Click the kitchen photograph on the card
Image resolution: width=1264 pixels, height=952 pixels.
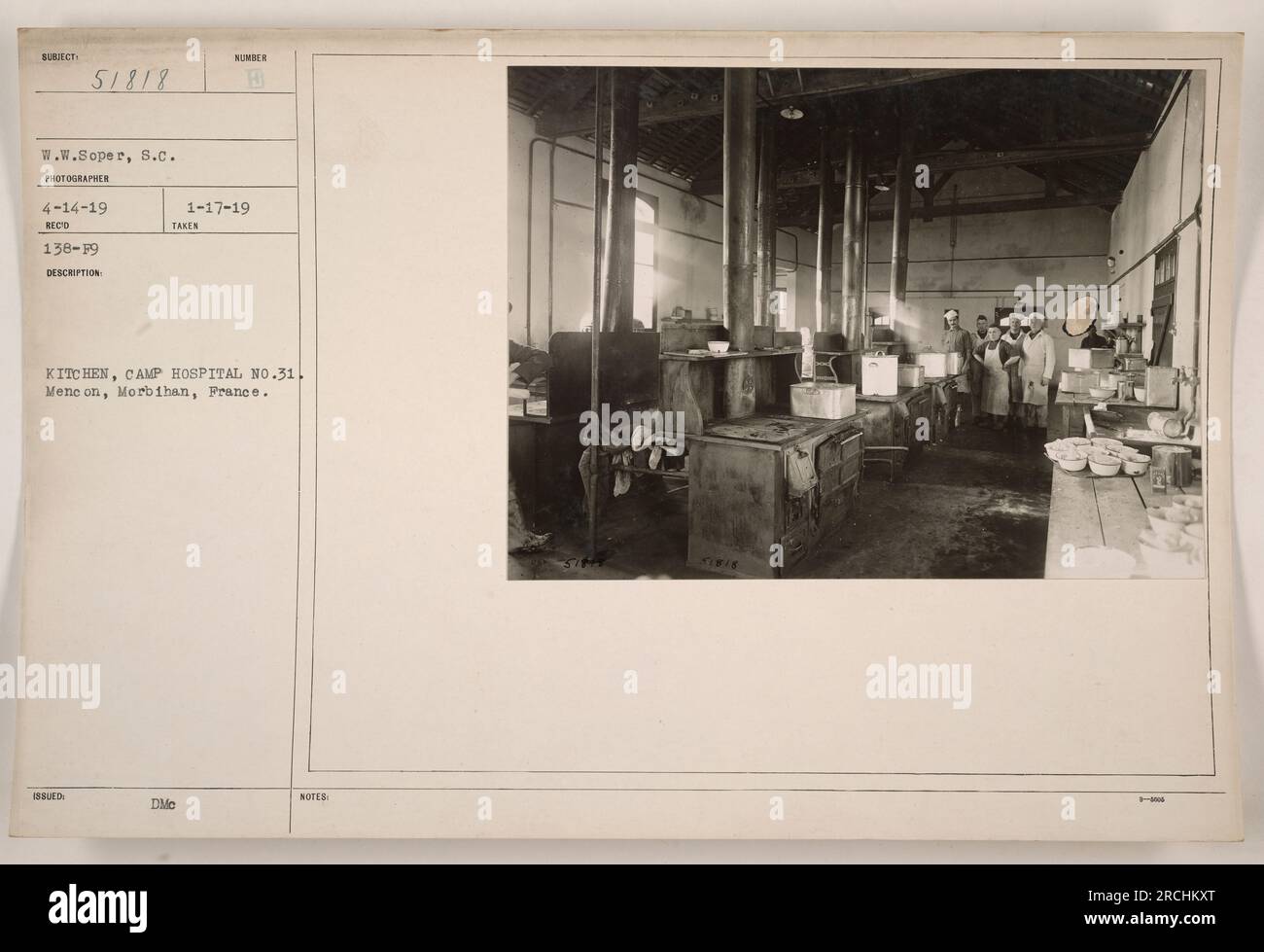pyautogui.click(x=856, y=324)
